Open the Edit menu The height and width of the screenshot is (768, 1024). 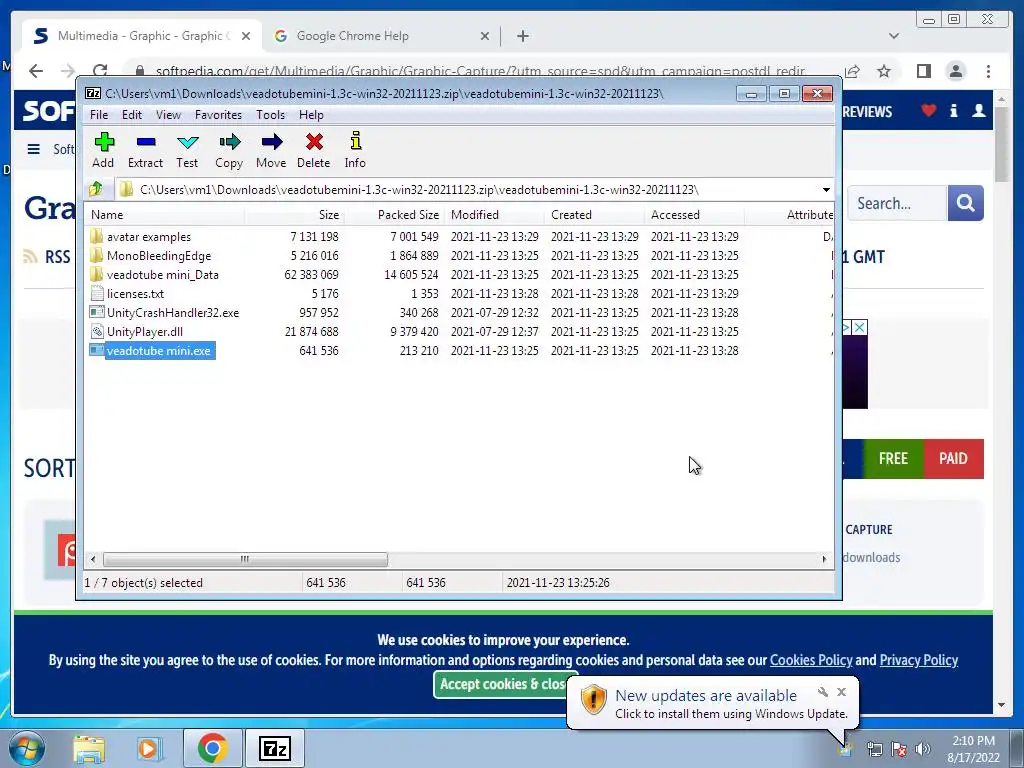point(132,115)
